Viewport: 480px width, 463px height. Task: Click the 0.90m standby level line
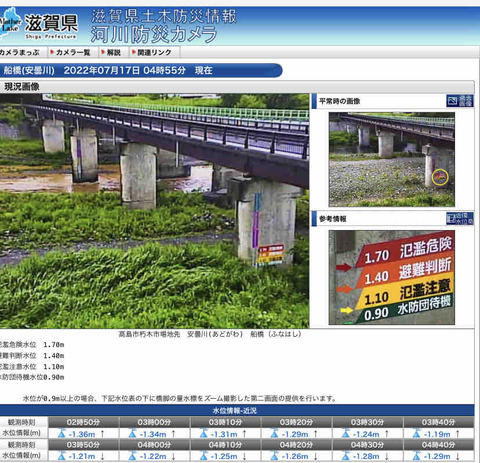(32, 377)
